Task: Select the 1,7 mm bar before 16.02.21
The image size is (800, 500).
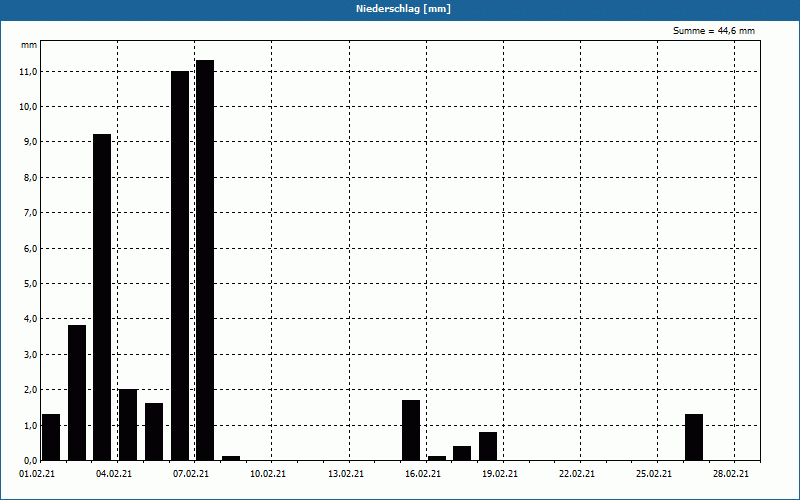Action: [411, 430]
